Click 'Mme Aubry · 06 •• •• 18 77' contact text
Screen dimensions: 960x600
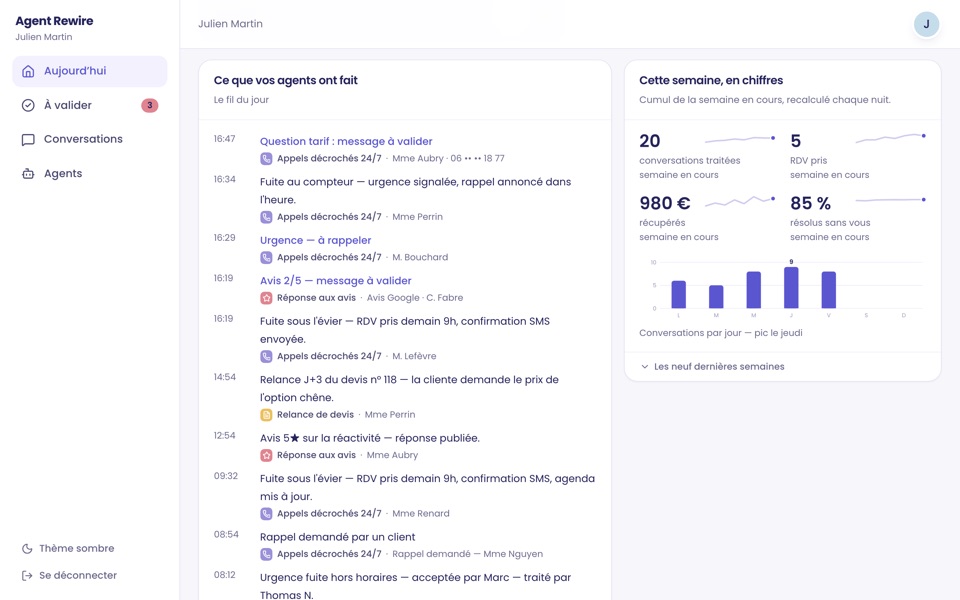tap(448, 159)
